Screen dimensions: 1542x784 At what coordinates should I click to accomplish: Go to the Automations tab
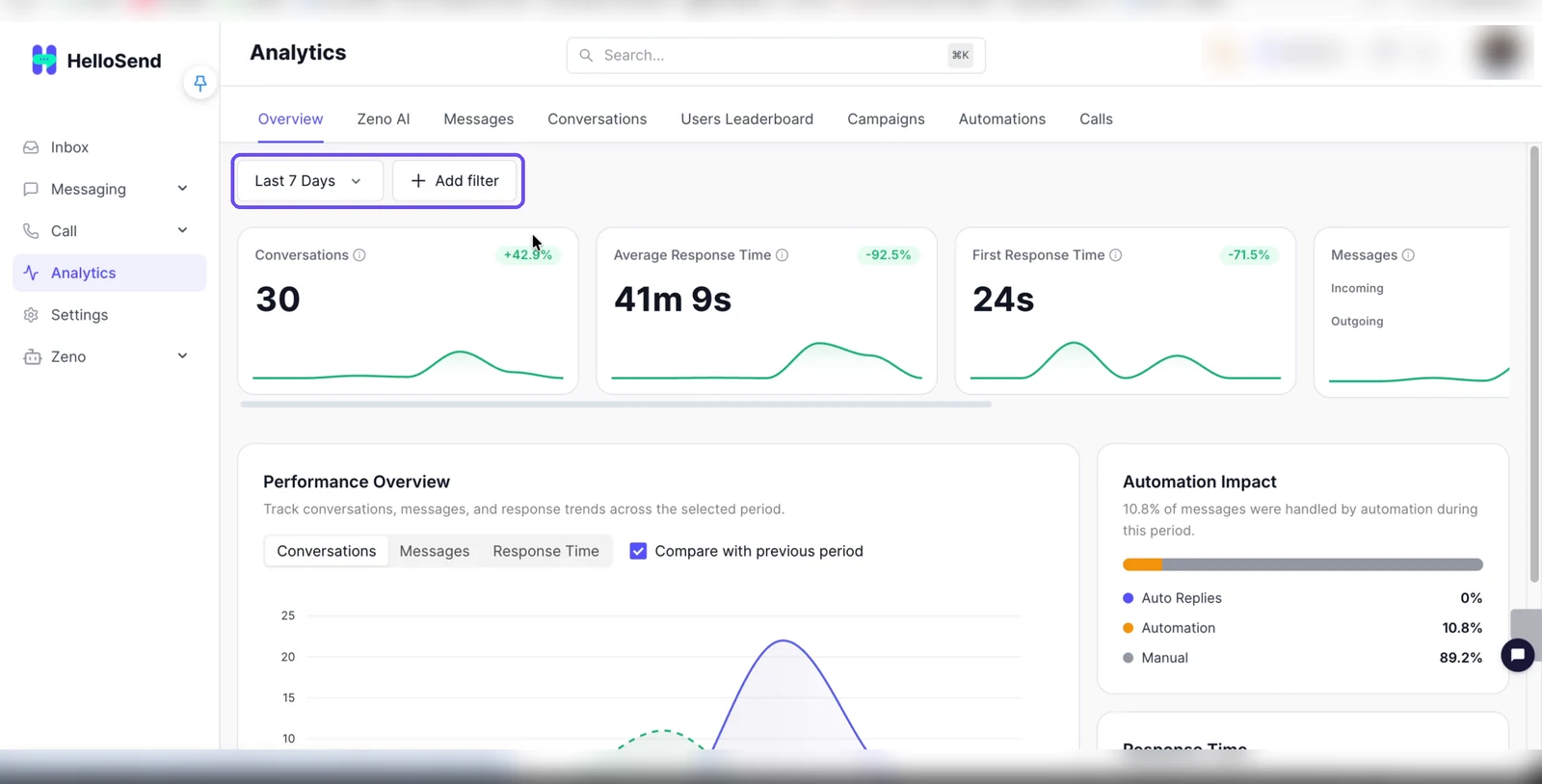pyautogui.click(x=1002, y=119)
